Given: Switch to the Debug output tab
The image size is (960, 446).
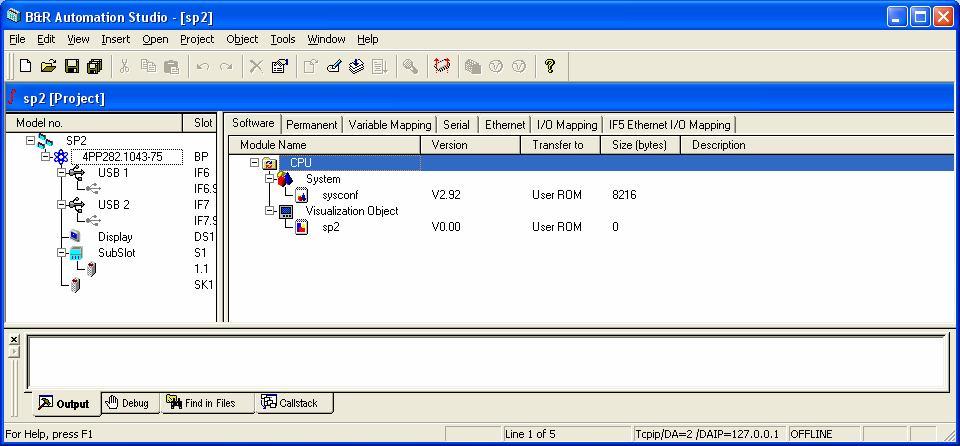Looking at the screenshot, I should click(129, 403).
